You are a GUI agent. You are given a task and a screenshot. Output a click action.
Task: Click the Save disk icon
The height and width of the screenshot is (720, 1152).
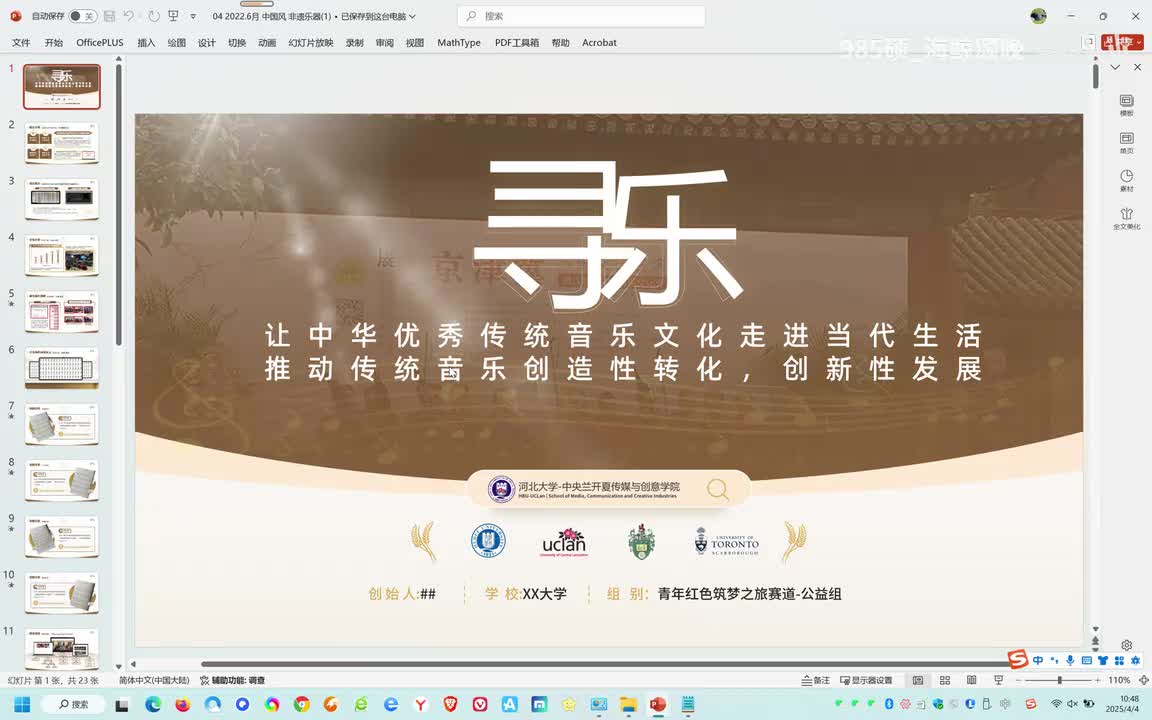point(109,16)
